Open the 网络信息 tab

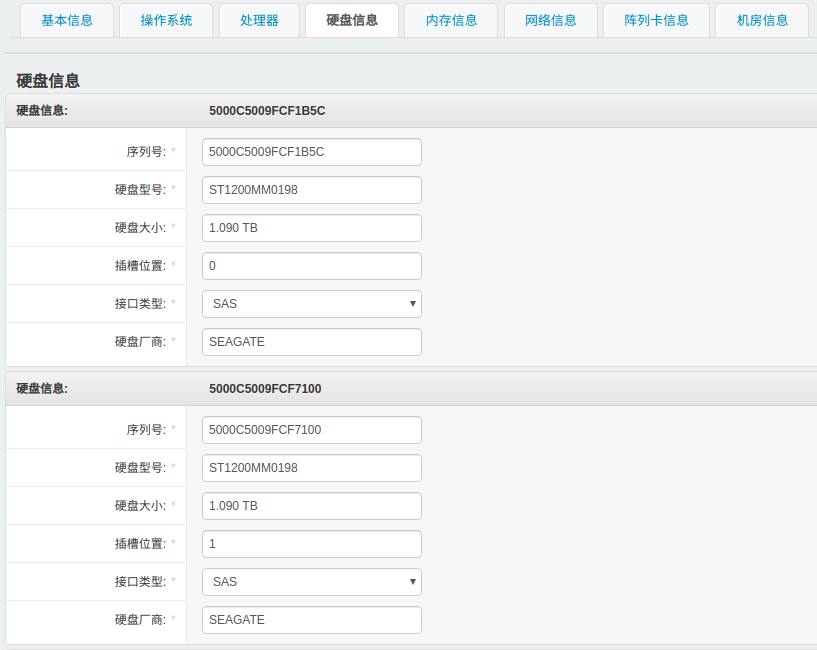coord(550,20)
